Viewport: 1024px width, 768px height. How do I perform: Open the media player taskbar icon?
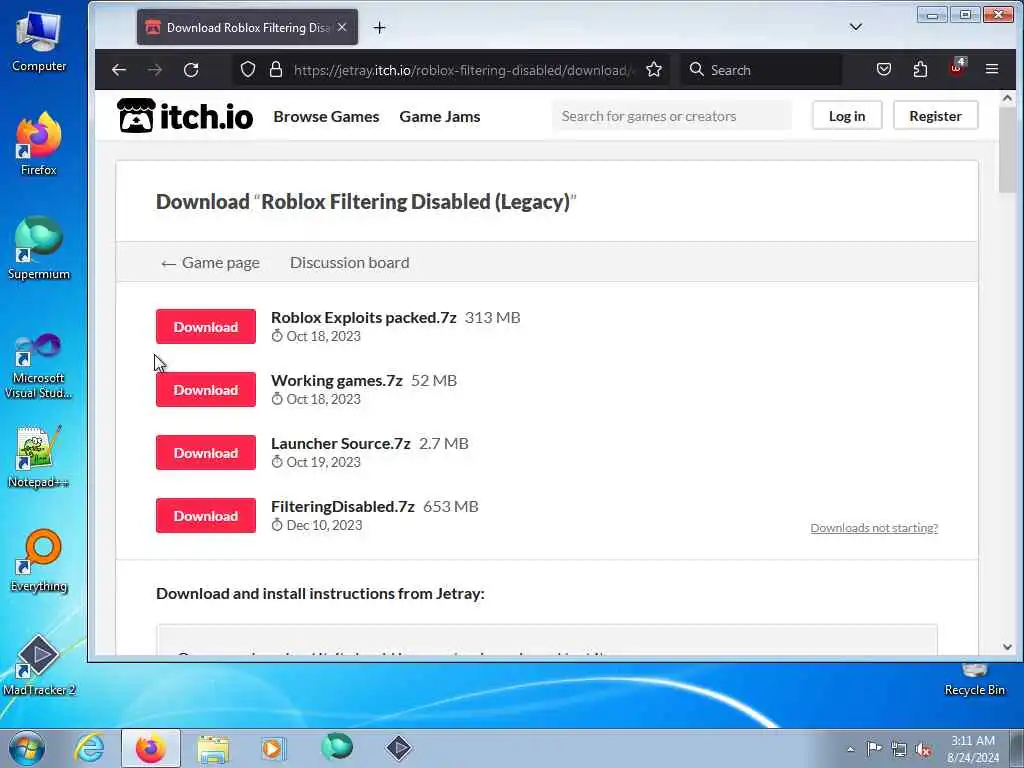coord(273,748)
